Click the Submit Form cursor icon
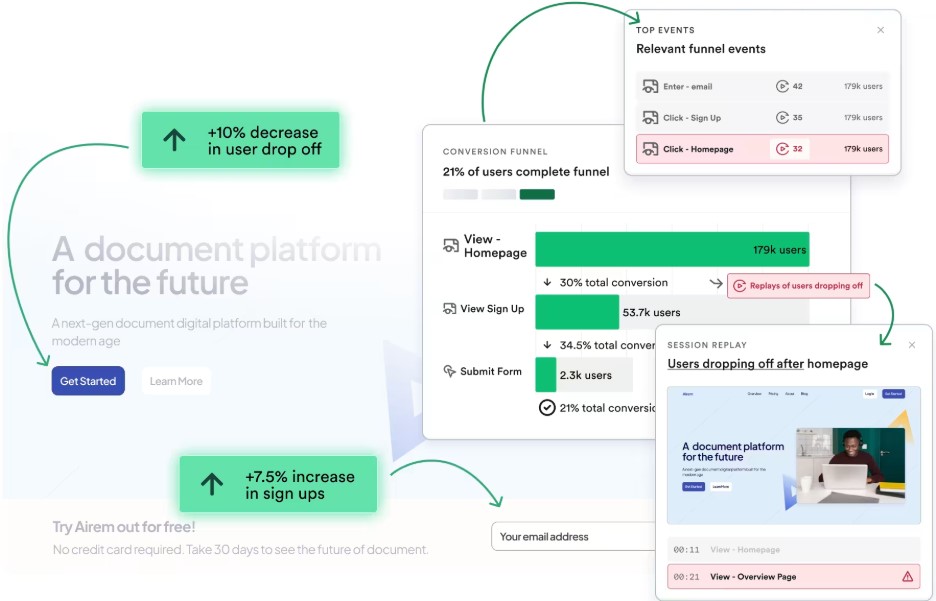The image size is (936, 601). click(450, 371)
